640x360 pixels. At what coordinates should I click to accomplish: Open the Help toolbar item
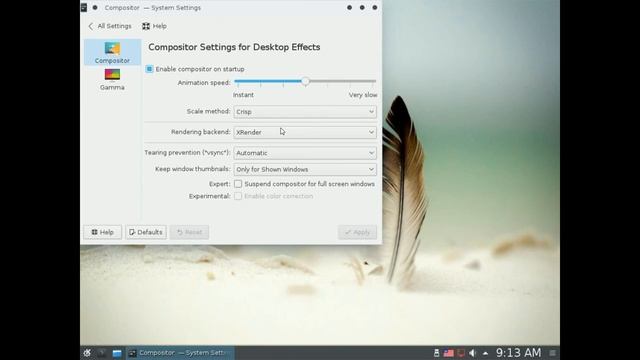click(154, 26)
